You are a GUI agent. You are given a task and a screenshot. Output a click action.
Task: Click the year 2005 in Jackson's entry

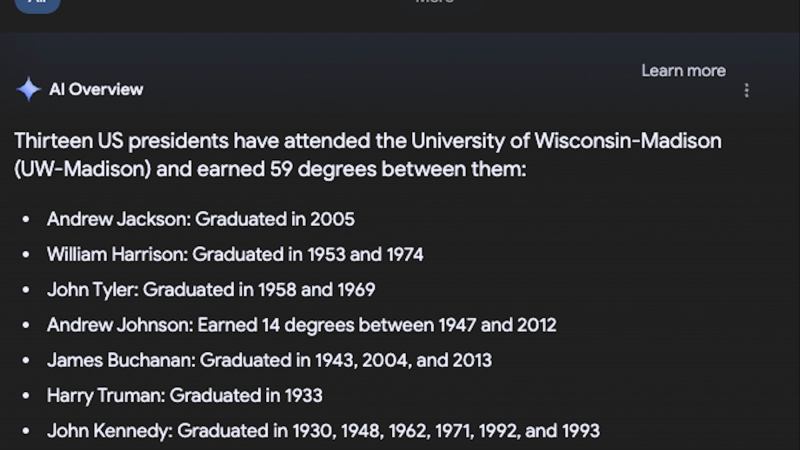coord(332,219)
